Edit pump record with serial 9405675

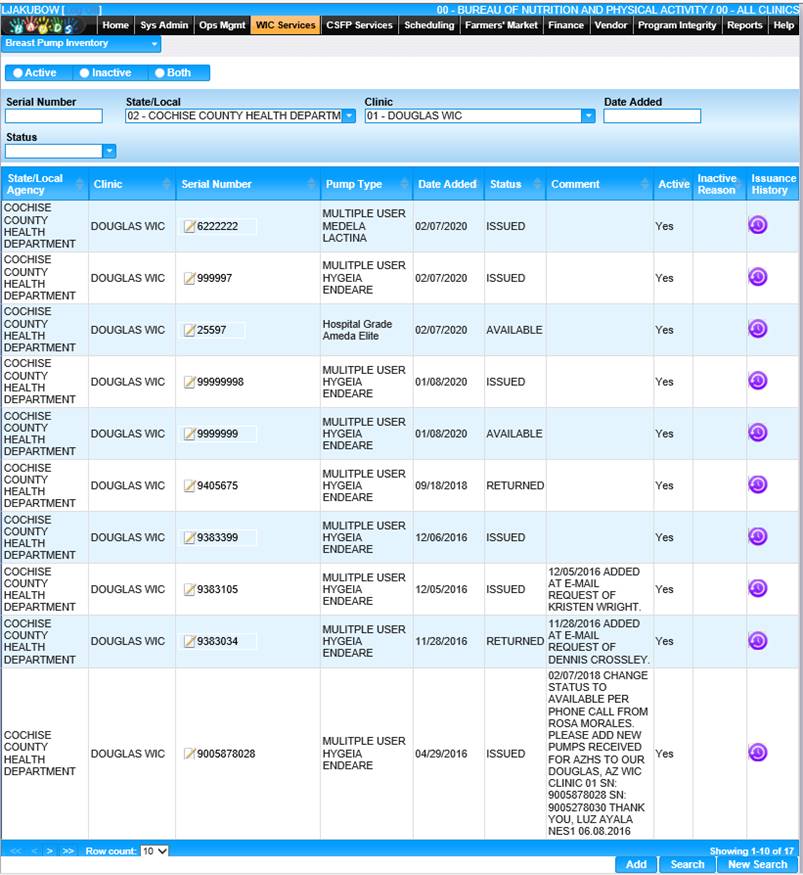(x=190, y=485)
